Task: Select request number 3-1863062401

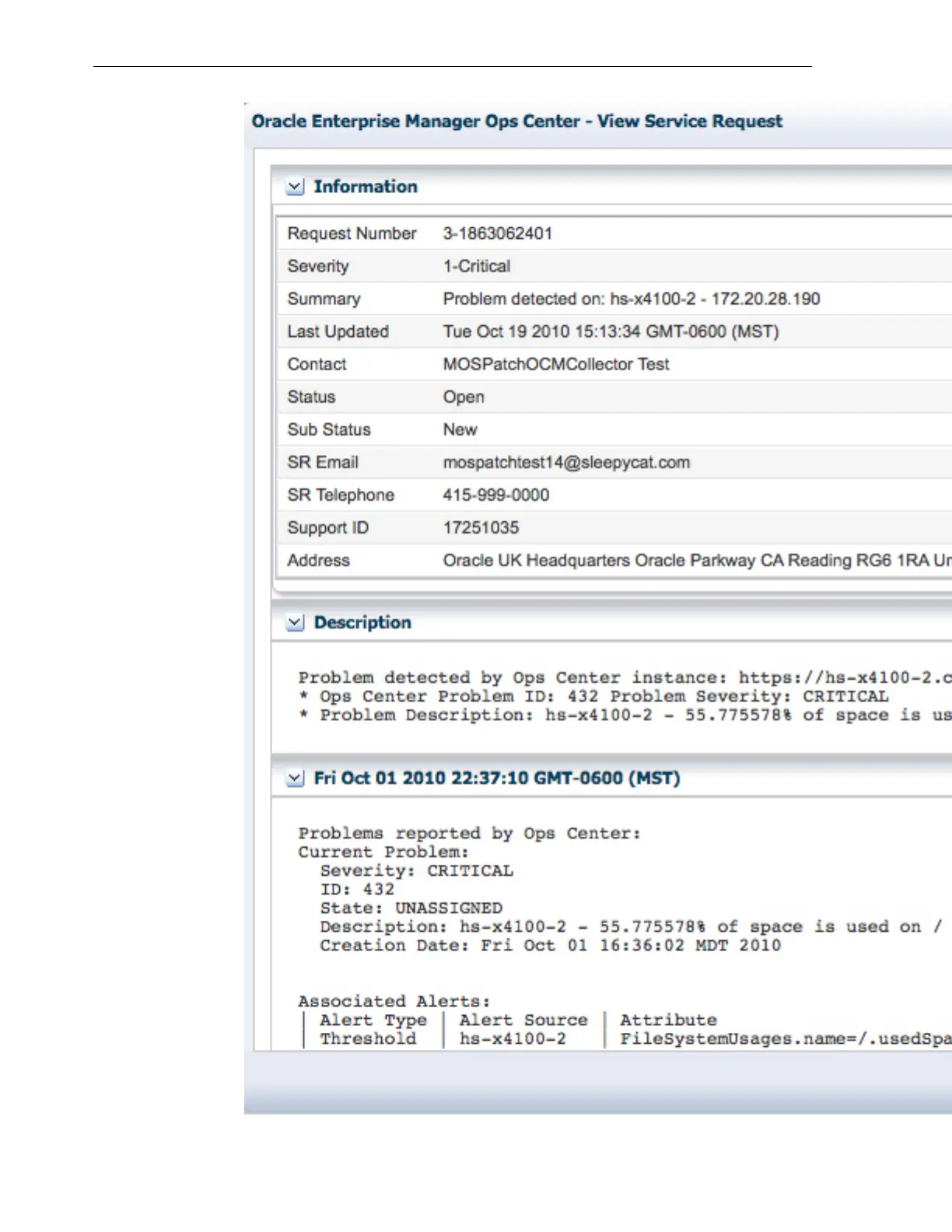Action: [x=498, y=233]
